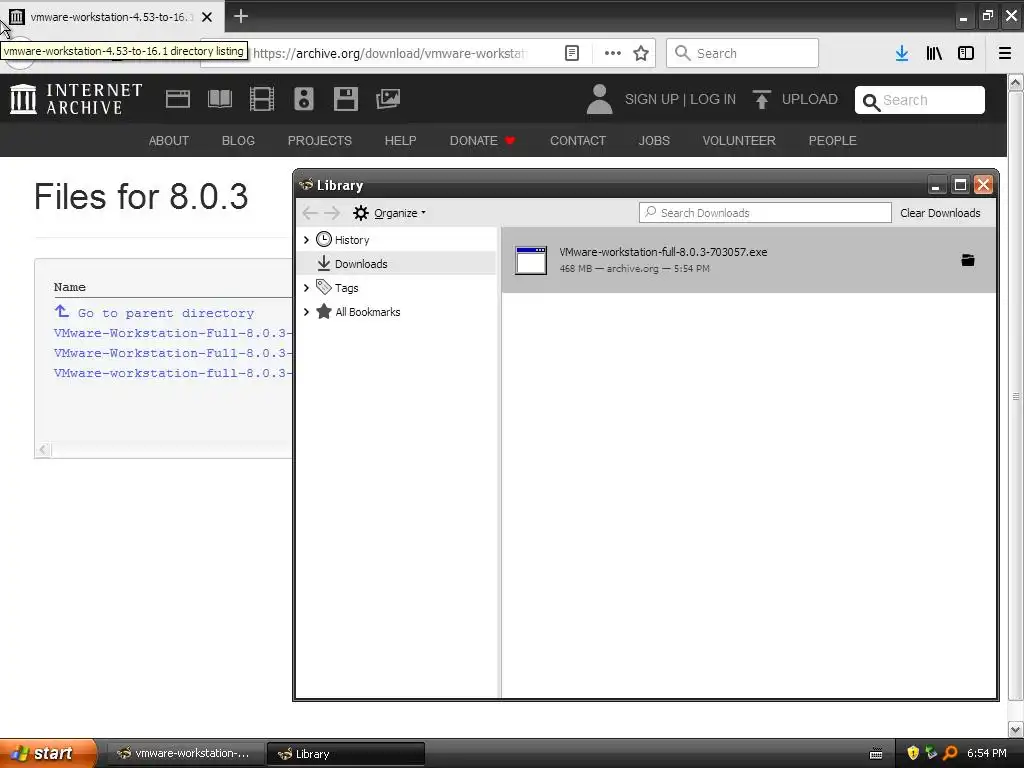Focus the Firefox toolbar Search box
The image size is (1024, 768).
pos(742,53)
